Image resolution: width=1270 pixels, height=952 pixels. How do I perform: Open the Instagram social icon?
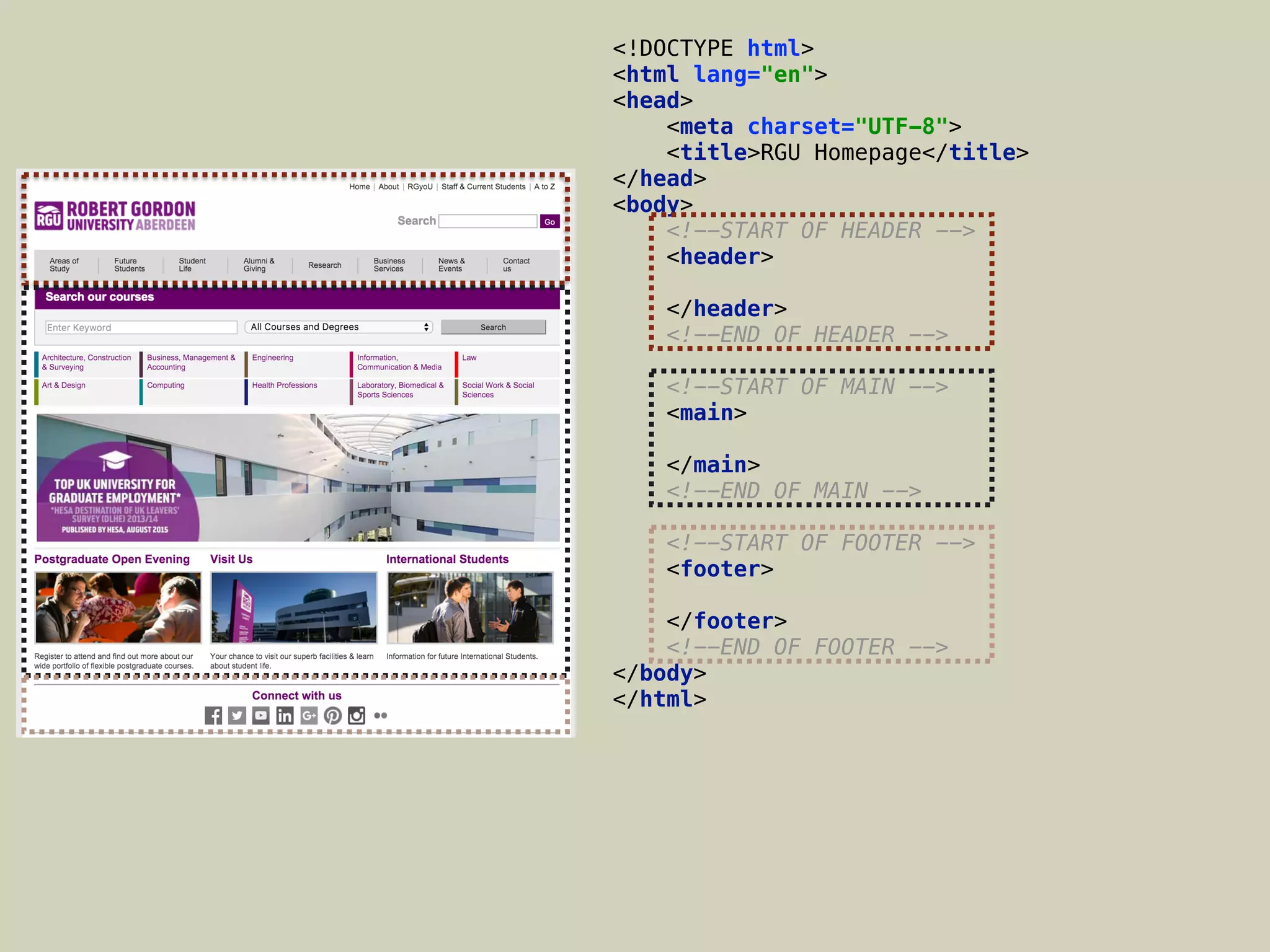357,716
